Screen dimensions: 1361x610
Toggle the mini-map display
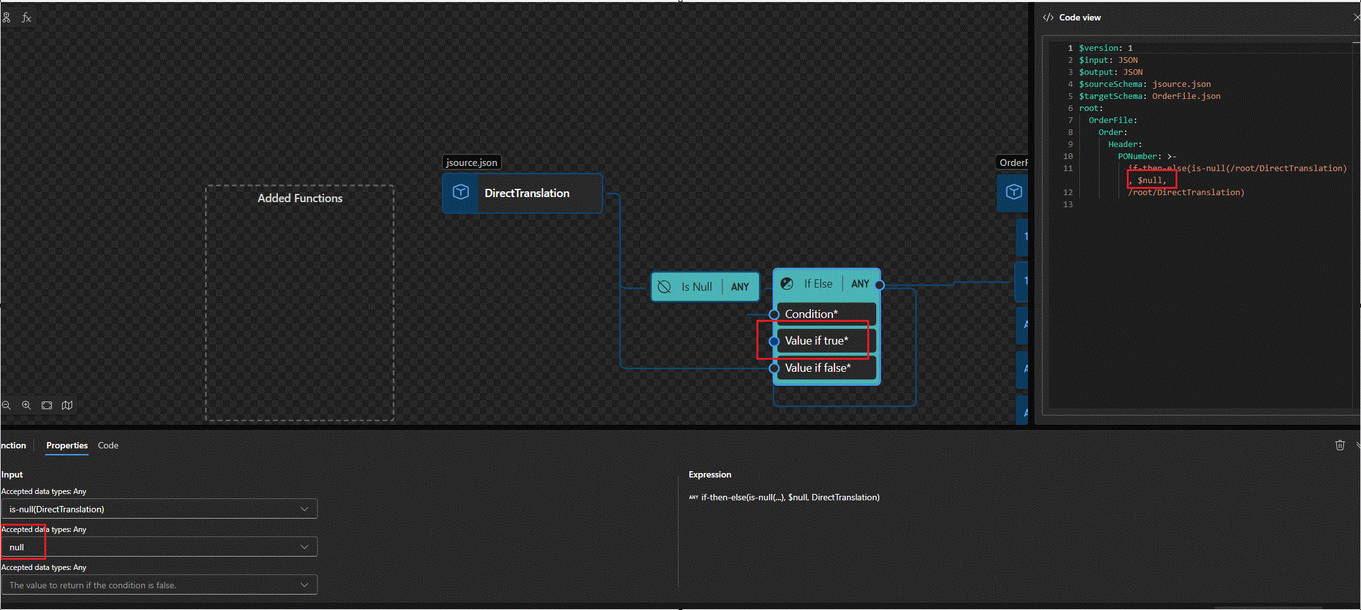(x=67, y=405)
